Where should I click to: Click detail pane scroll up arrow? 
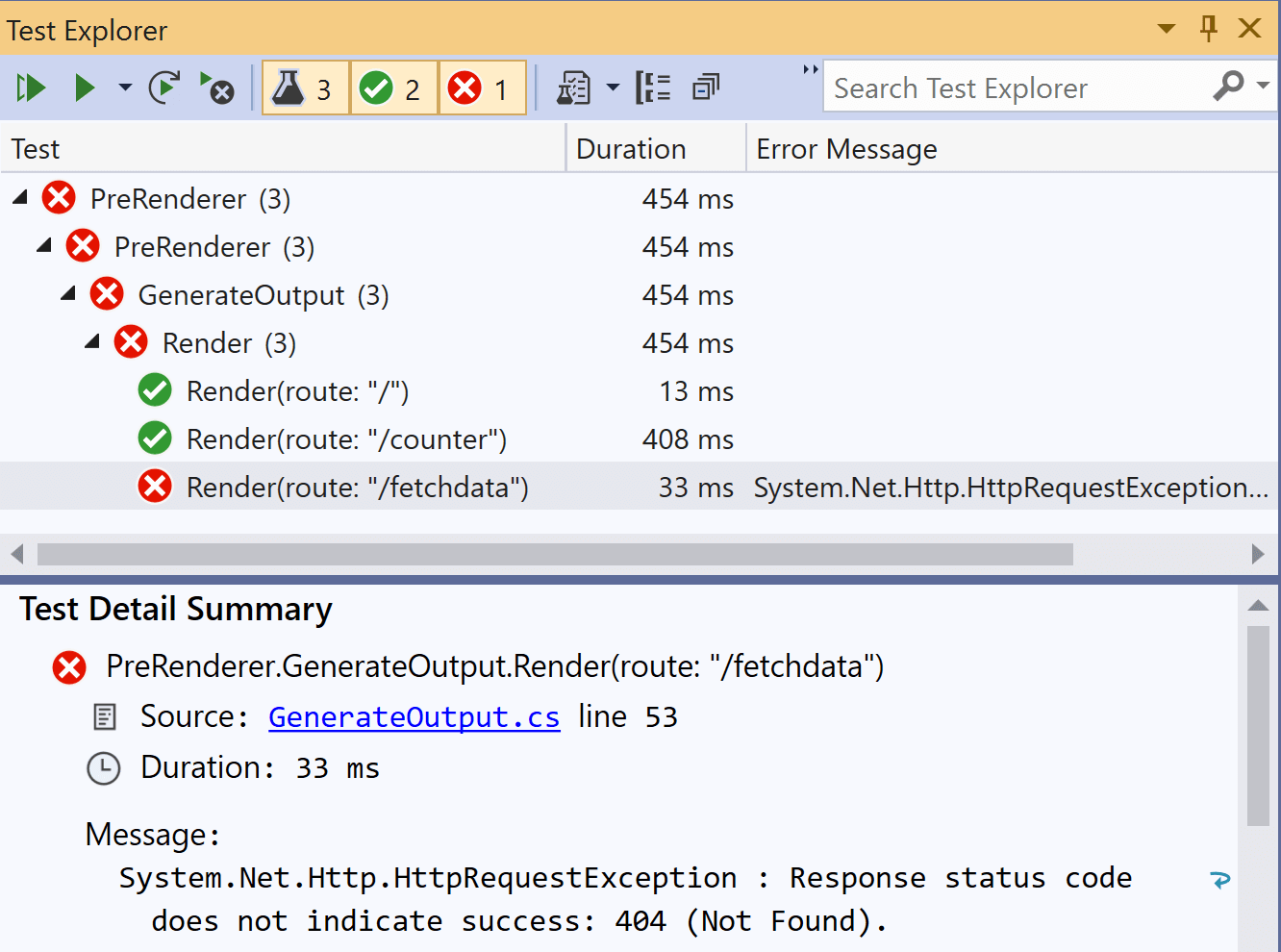[1258, 606]
